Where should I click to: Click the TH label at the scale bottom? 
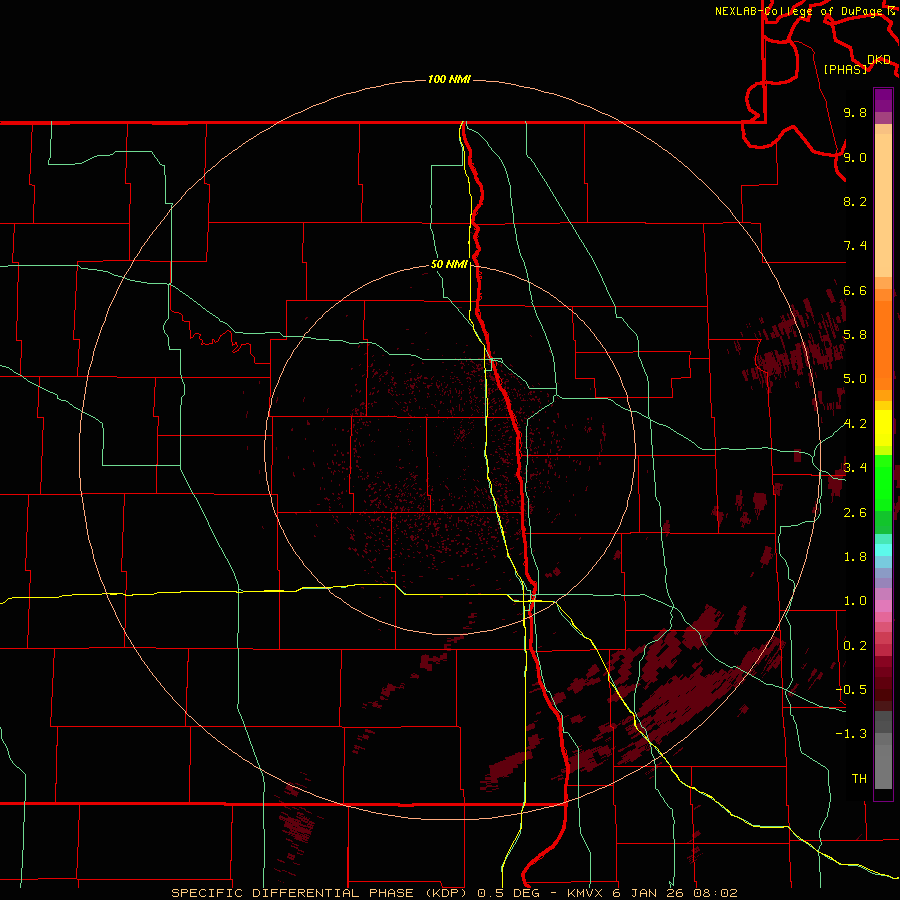[859, 779]
